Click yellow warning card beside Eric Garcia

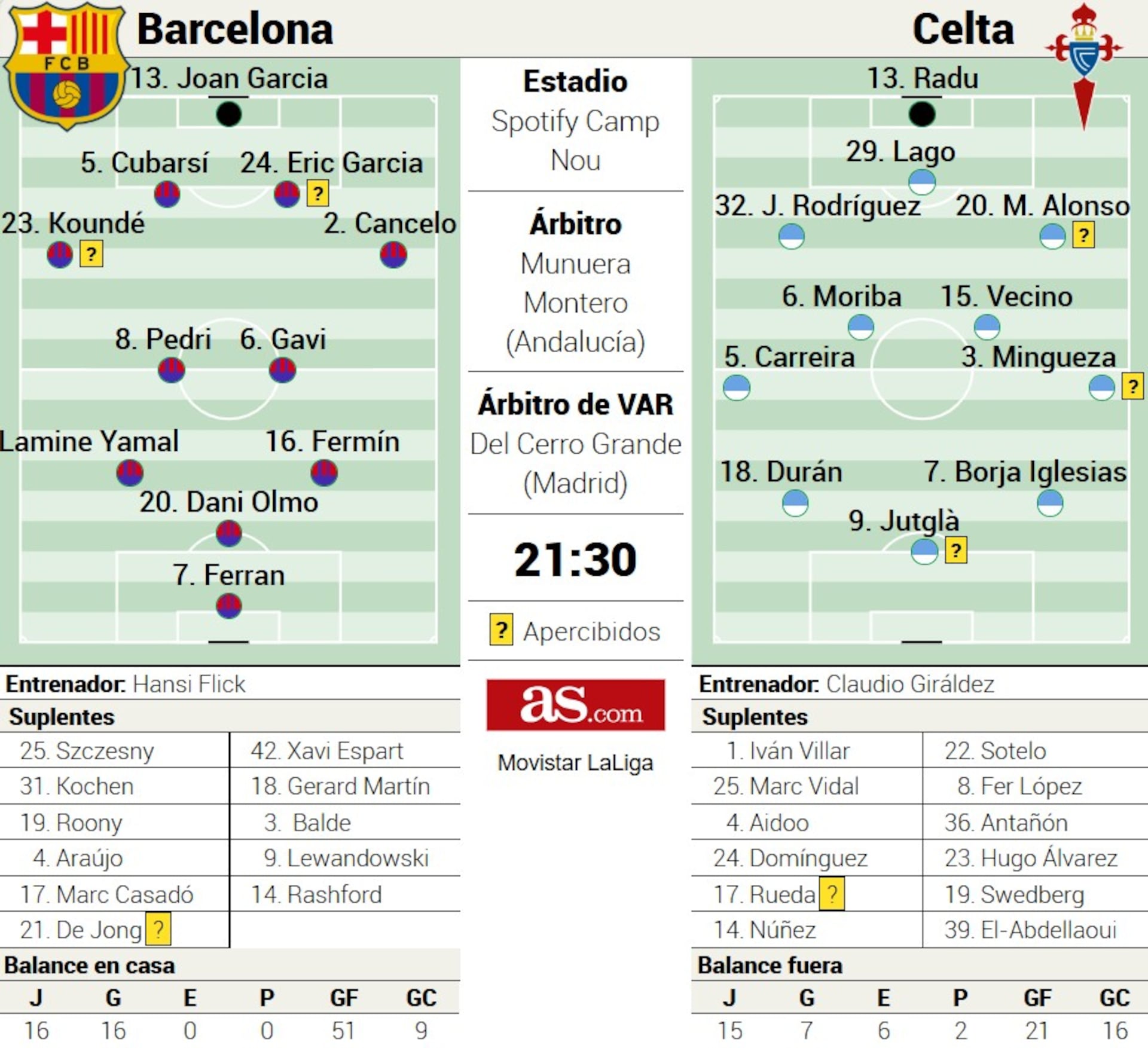(x=317, y=194)
